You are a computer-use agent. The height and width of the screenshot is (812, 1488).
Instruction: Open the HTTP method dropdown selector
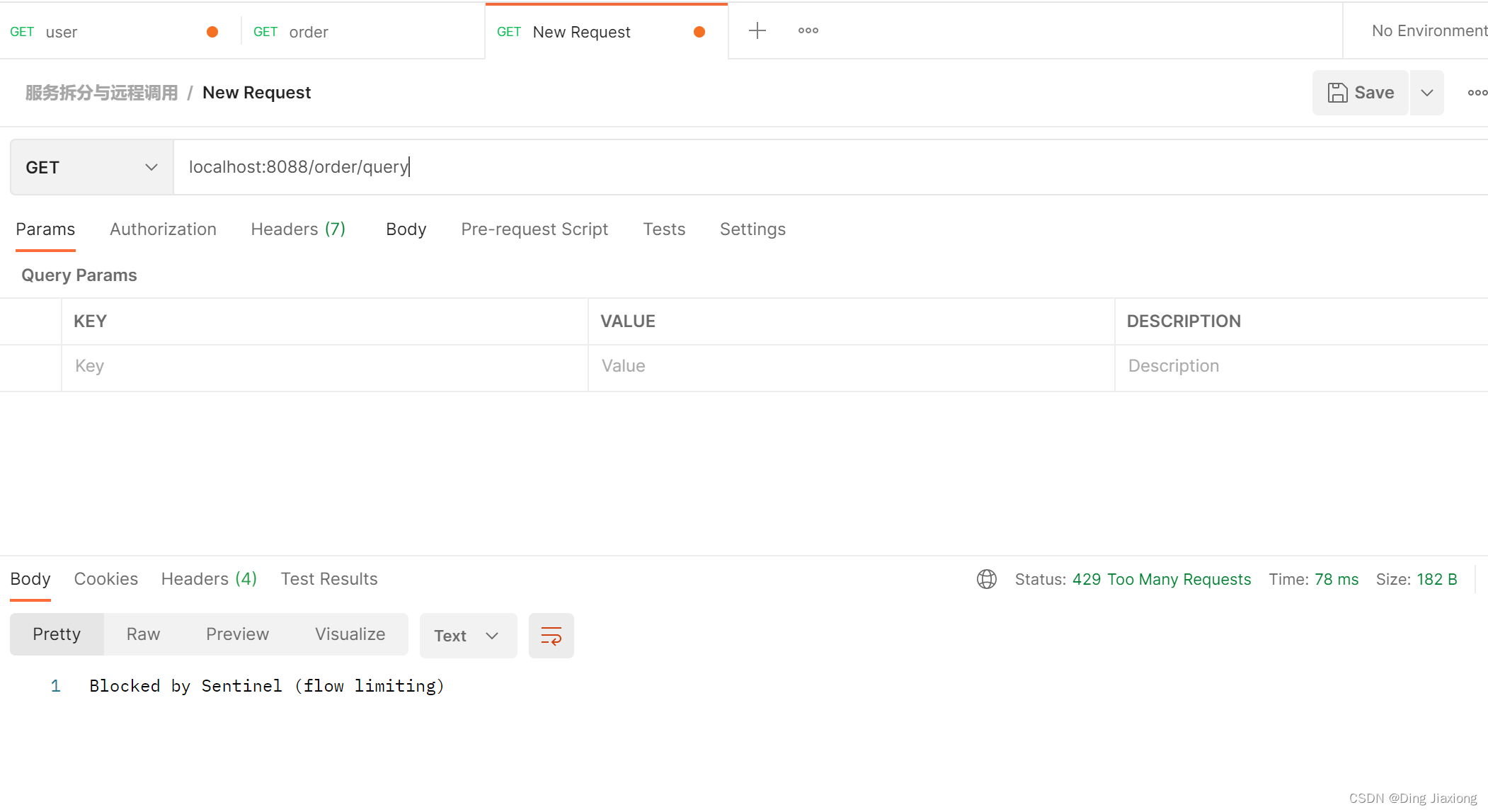point(89,167)
